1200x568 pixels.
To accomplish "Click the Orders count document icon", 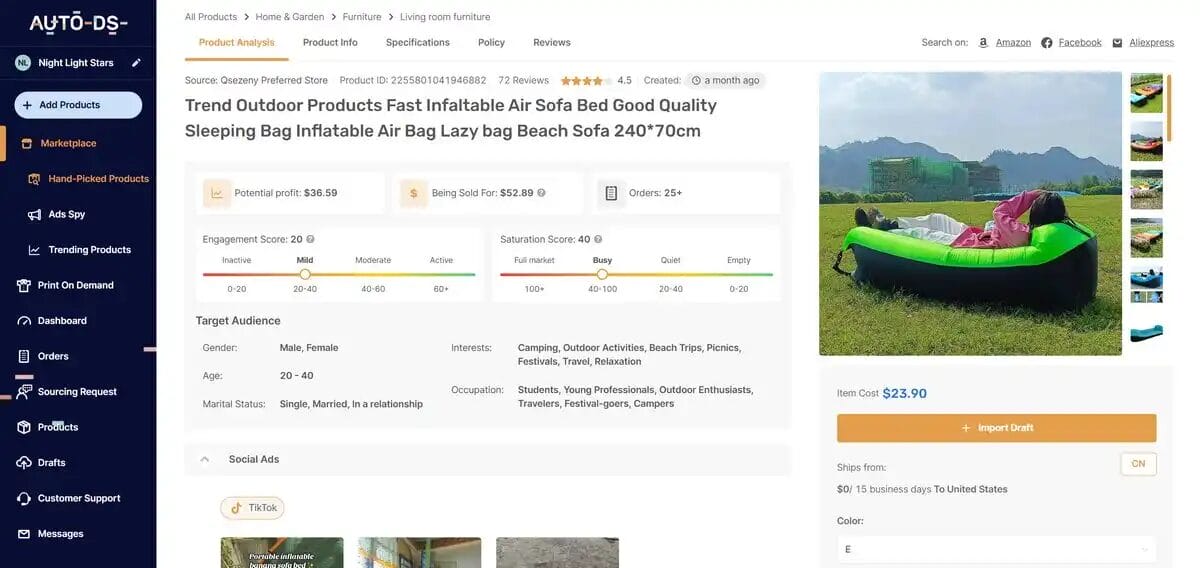I will coord(611,193).
